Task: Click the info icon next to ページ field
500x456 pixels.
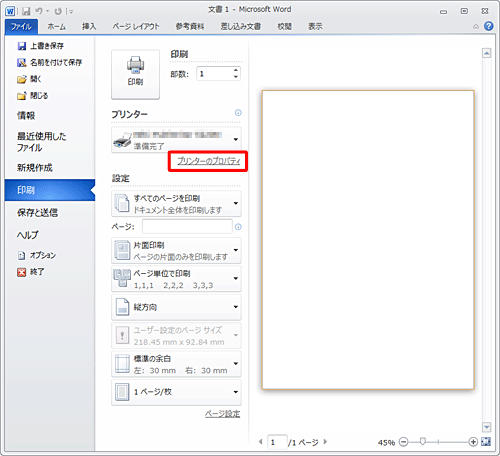Action: [238, 227]
